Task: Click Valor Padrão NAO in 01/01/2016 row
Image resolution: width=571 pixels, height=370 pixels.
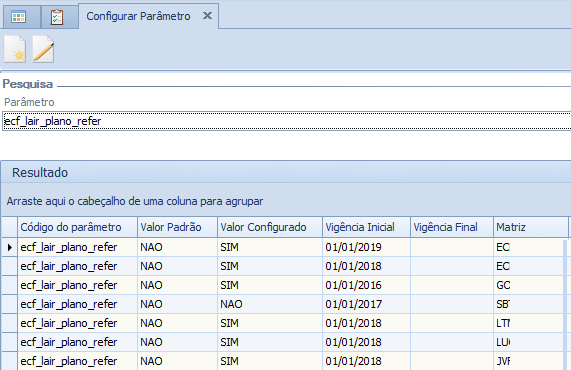Action: click(177, 285)
